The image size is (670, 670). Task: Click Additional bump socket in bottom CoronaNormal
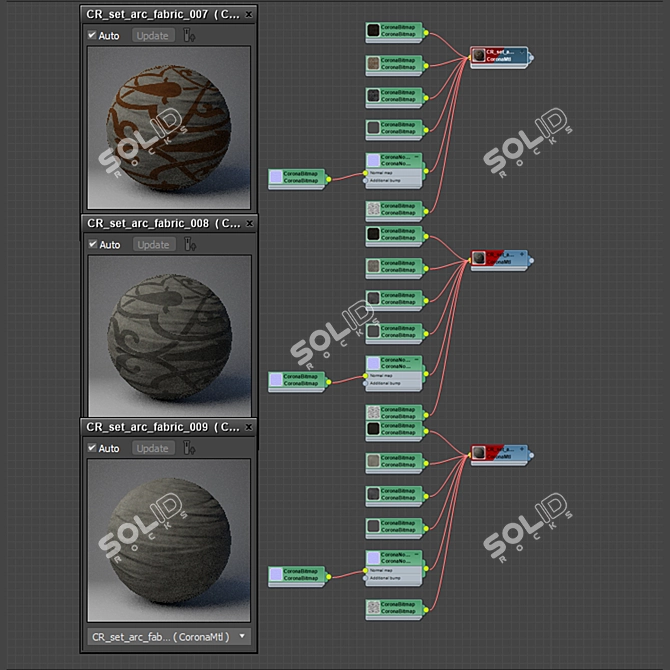click(365, 578)
